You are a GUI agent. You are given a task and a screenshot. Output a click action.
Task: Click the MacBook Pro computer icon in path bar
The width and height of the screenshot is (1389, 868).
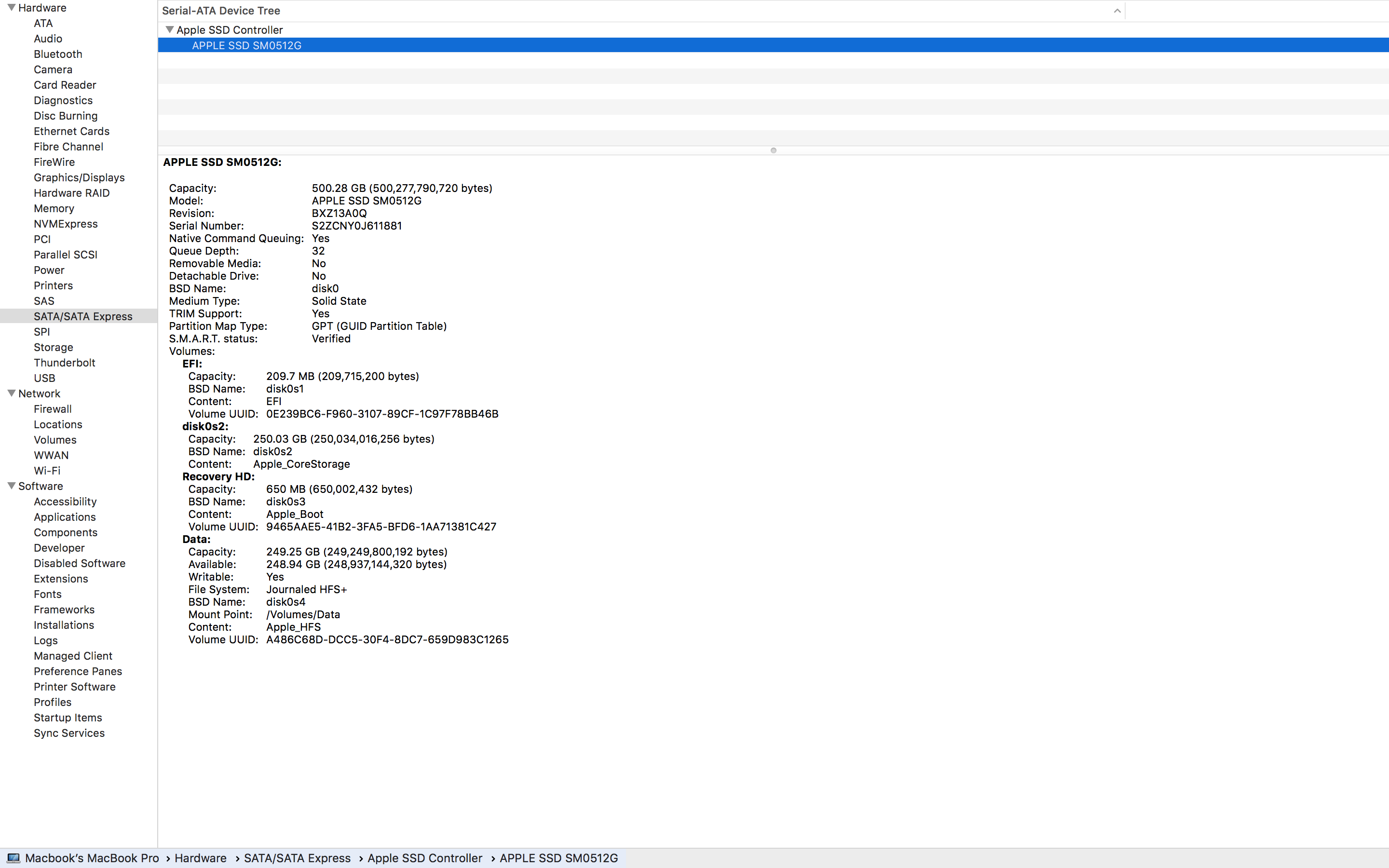pyautogui.click(x=14, y=858)
